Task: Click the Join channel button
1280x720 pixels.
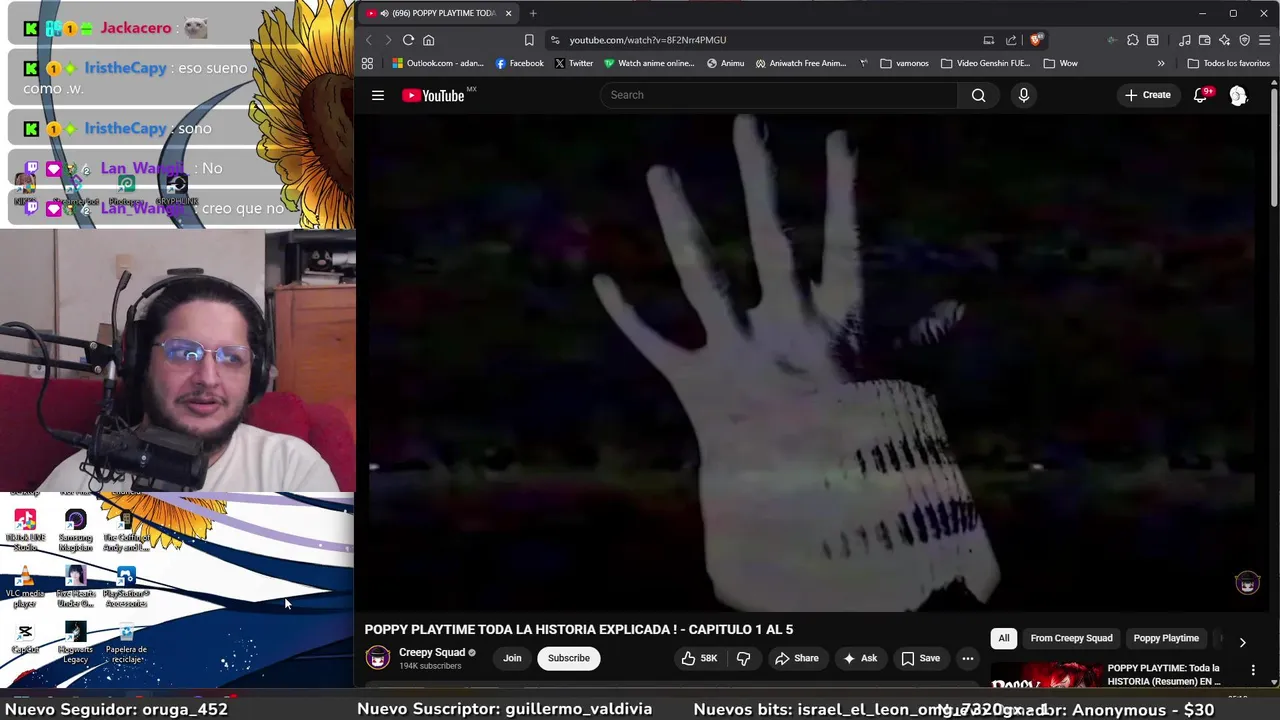Action: pyautogui.click(x=512, y=658)
